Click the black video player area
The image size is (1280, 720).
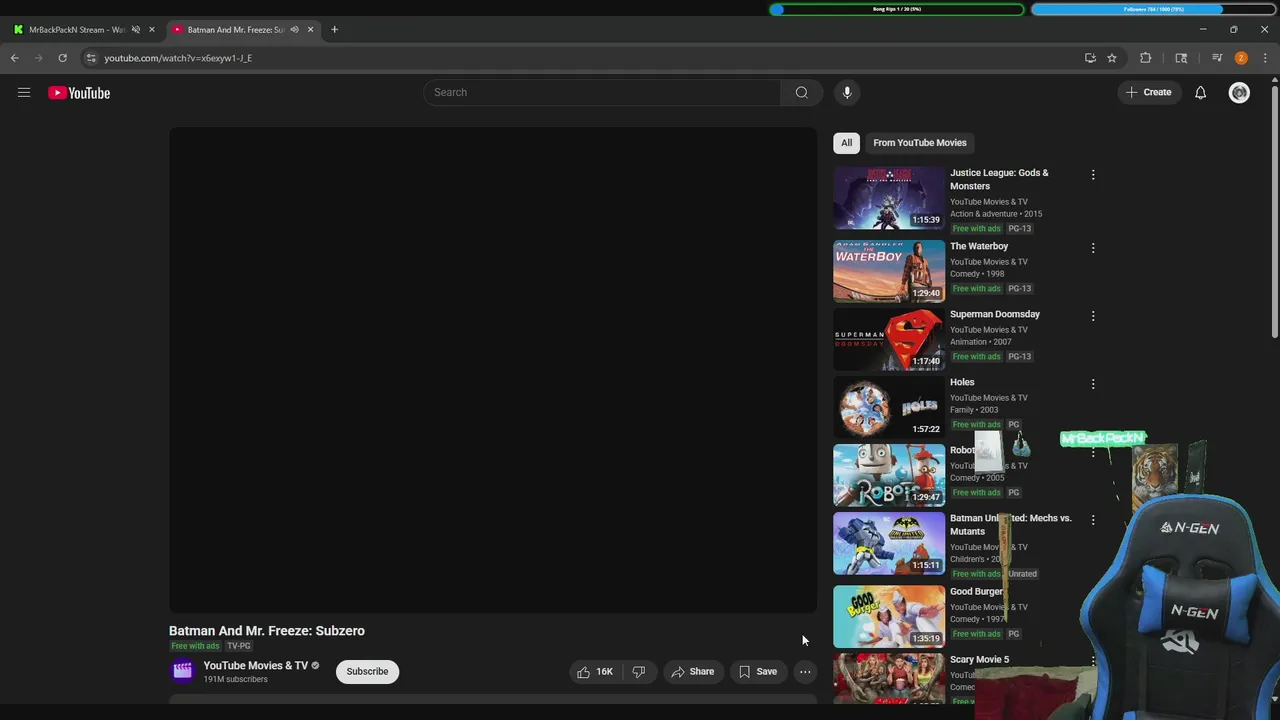[493, 370]
